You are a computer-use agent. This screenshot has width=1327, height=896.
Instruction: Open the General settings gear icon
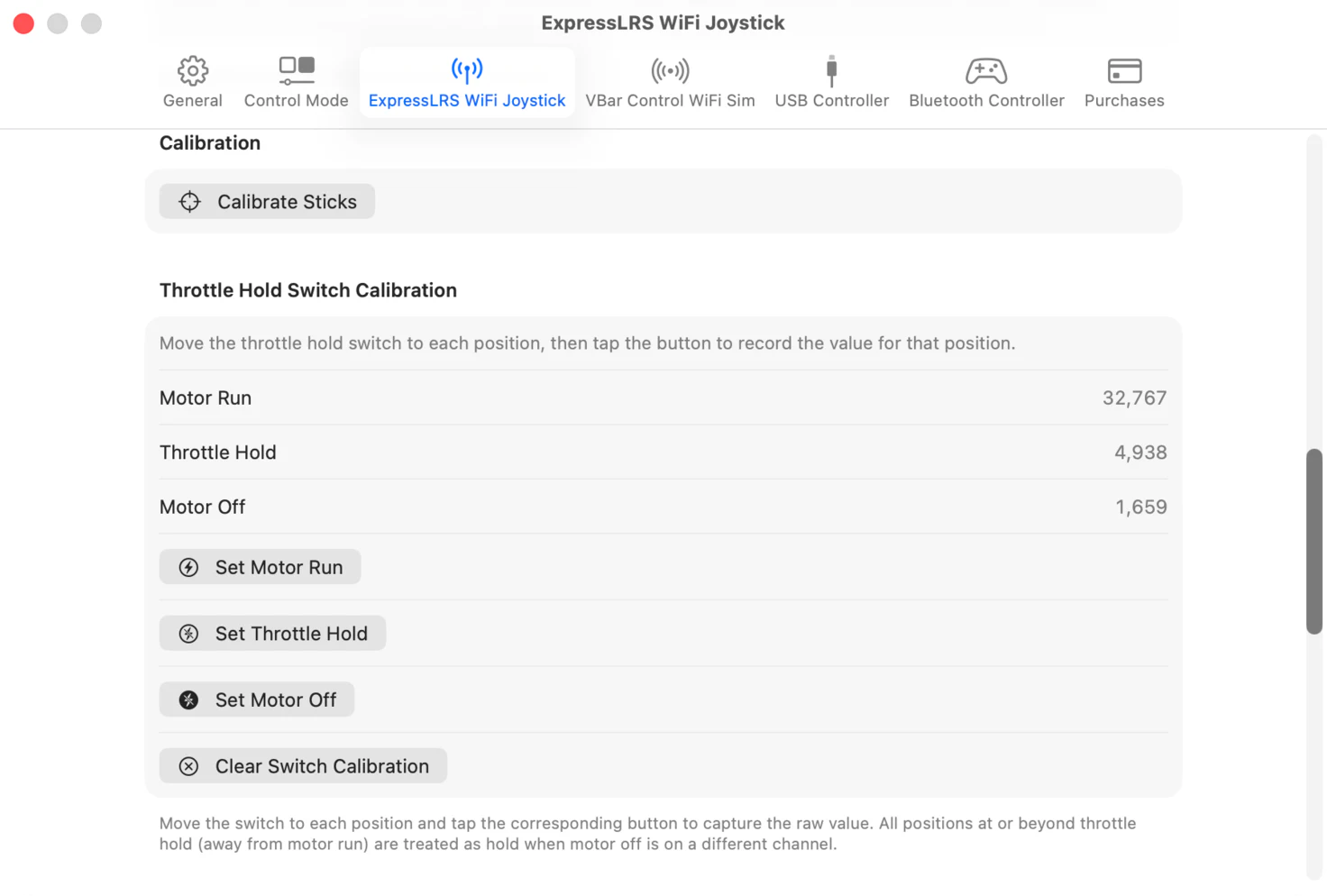pyautogui.click(x=192, y=70)
